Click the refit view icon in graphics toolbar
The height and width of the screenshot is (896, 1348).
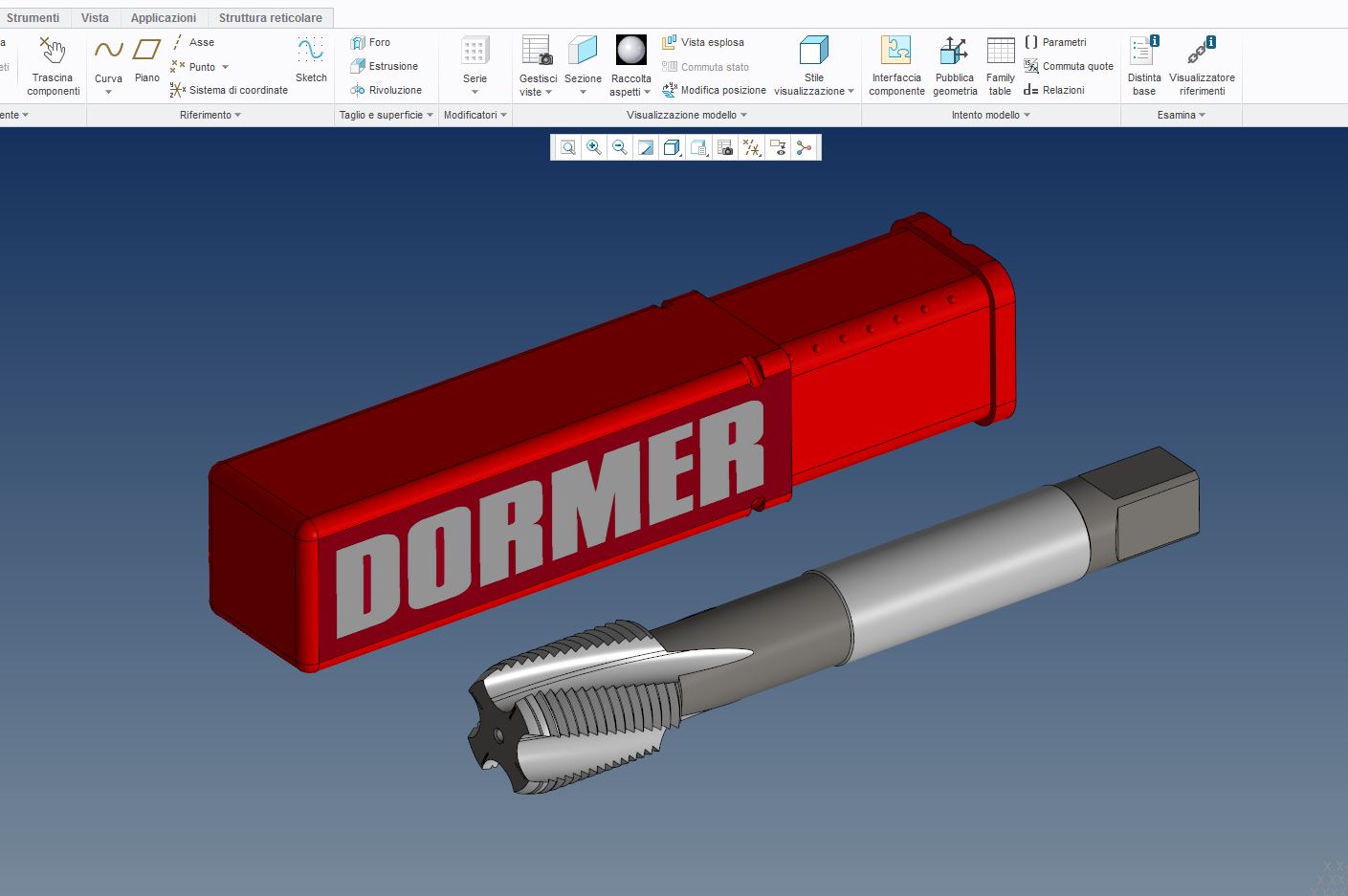click(x=568, y=147)
